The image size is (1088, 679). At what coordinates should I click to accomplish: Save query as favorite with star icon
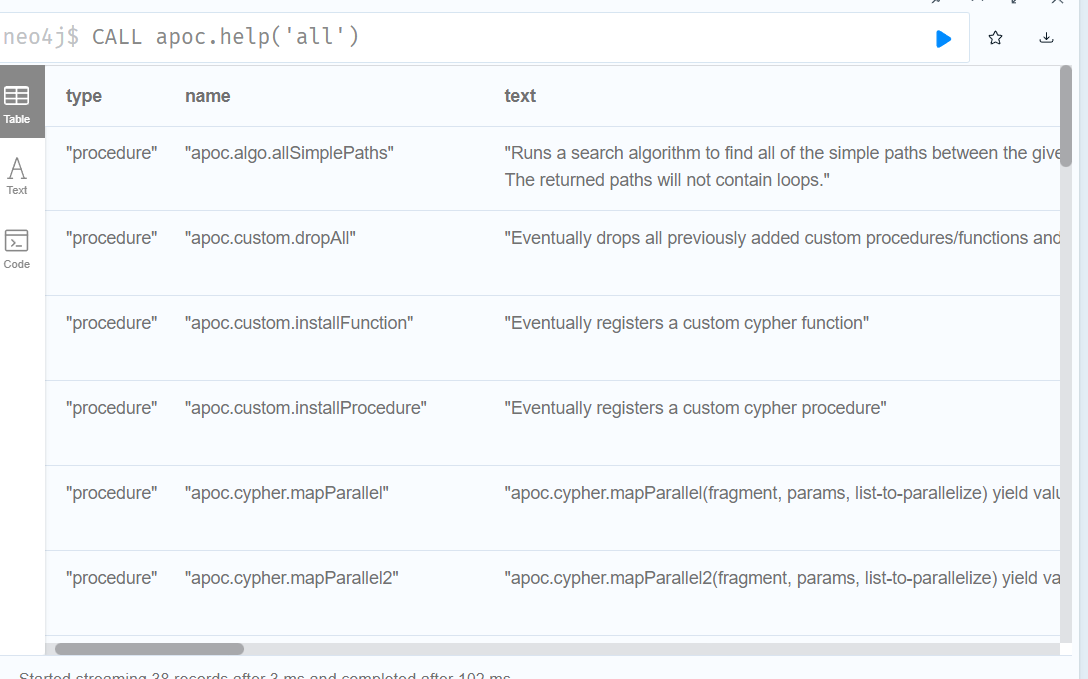(x=995, y=38)
